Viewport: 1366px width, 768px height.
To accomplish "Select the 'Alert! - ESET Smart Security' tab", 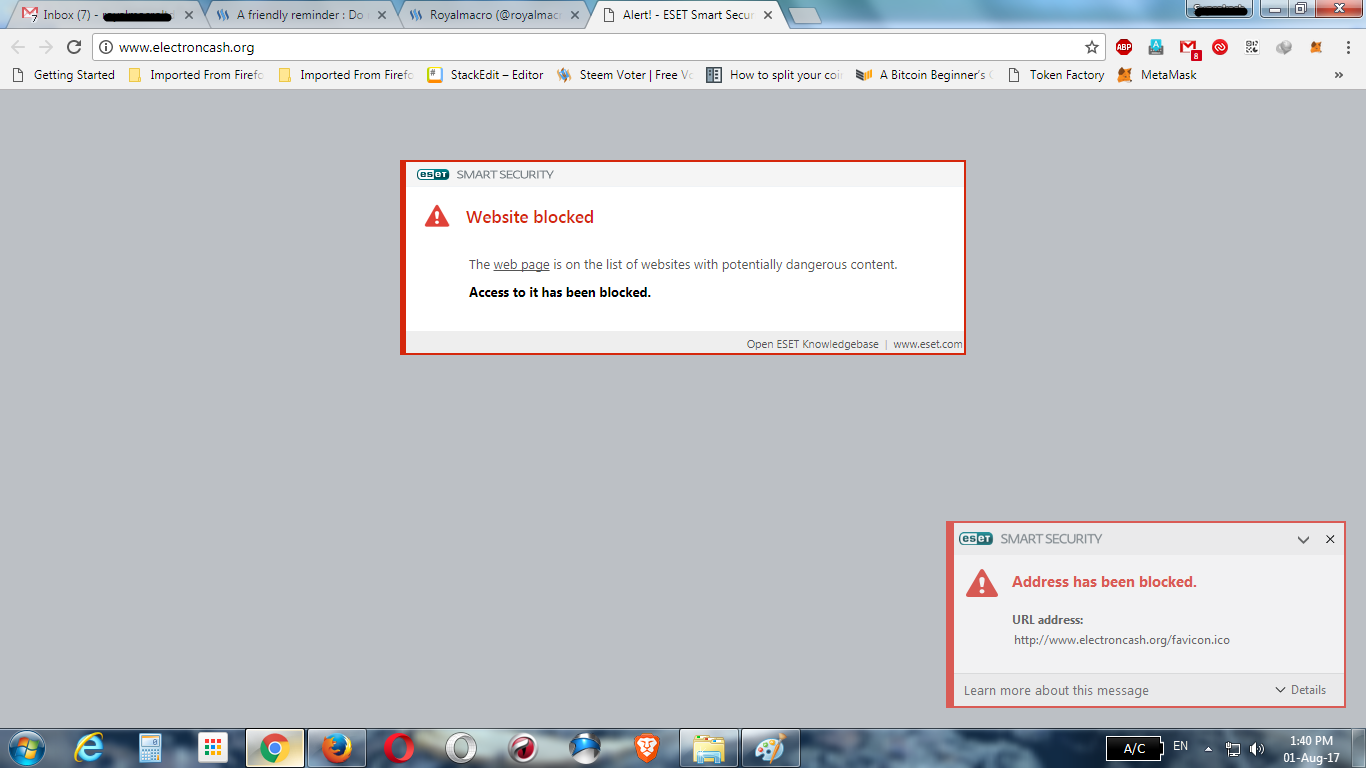I will pyautogui.click(x=686, y=15).
